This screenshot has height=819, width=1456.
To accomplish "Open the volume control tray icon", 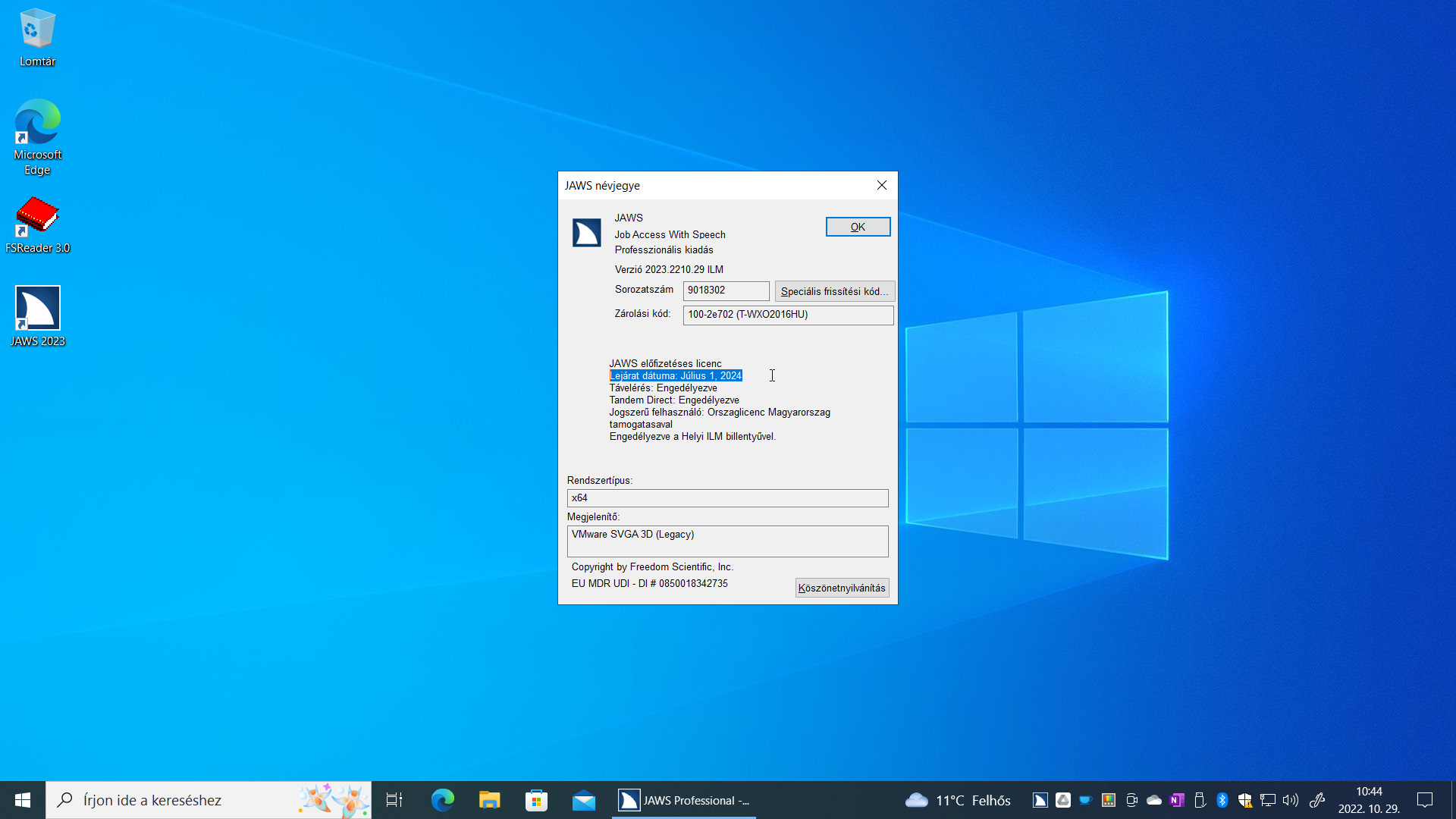I will coord(1290,800).
